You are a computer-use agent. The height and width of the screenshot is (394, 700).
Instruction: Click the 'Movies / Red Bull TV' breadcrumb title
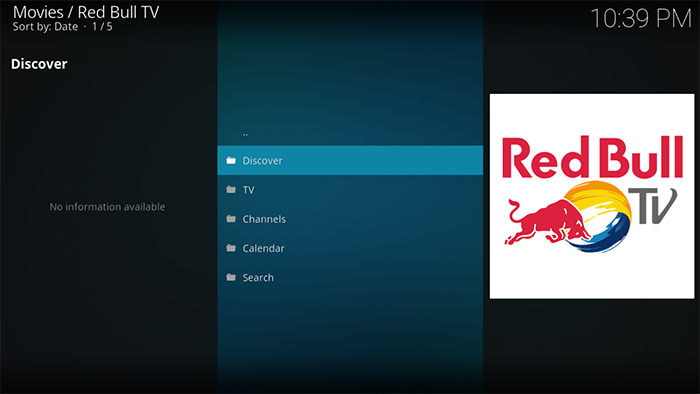point(86,12)
